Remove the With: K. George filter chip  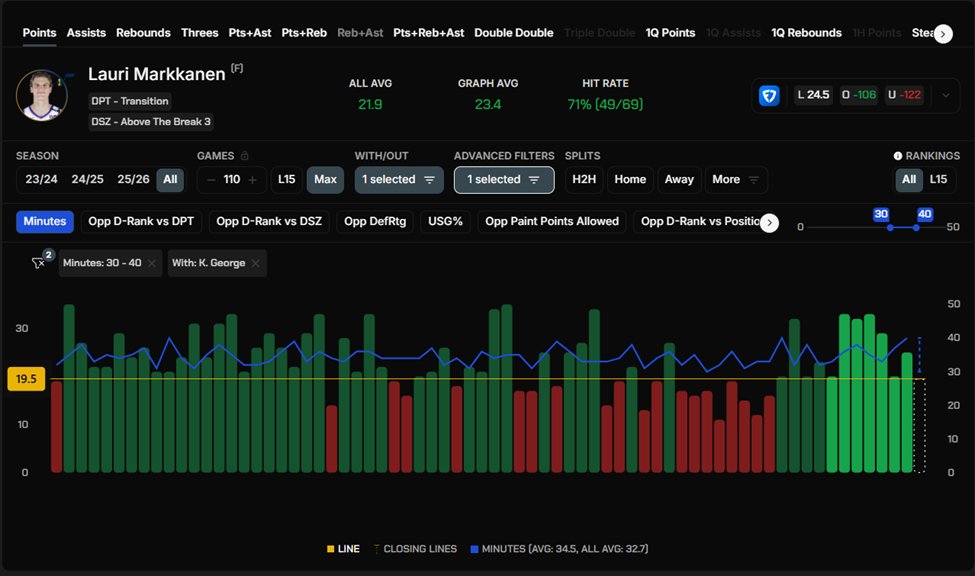click(x=256, y=263)
